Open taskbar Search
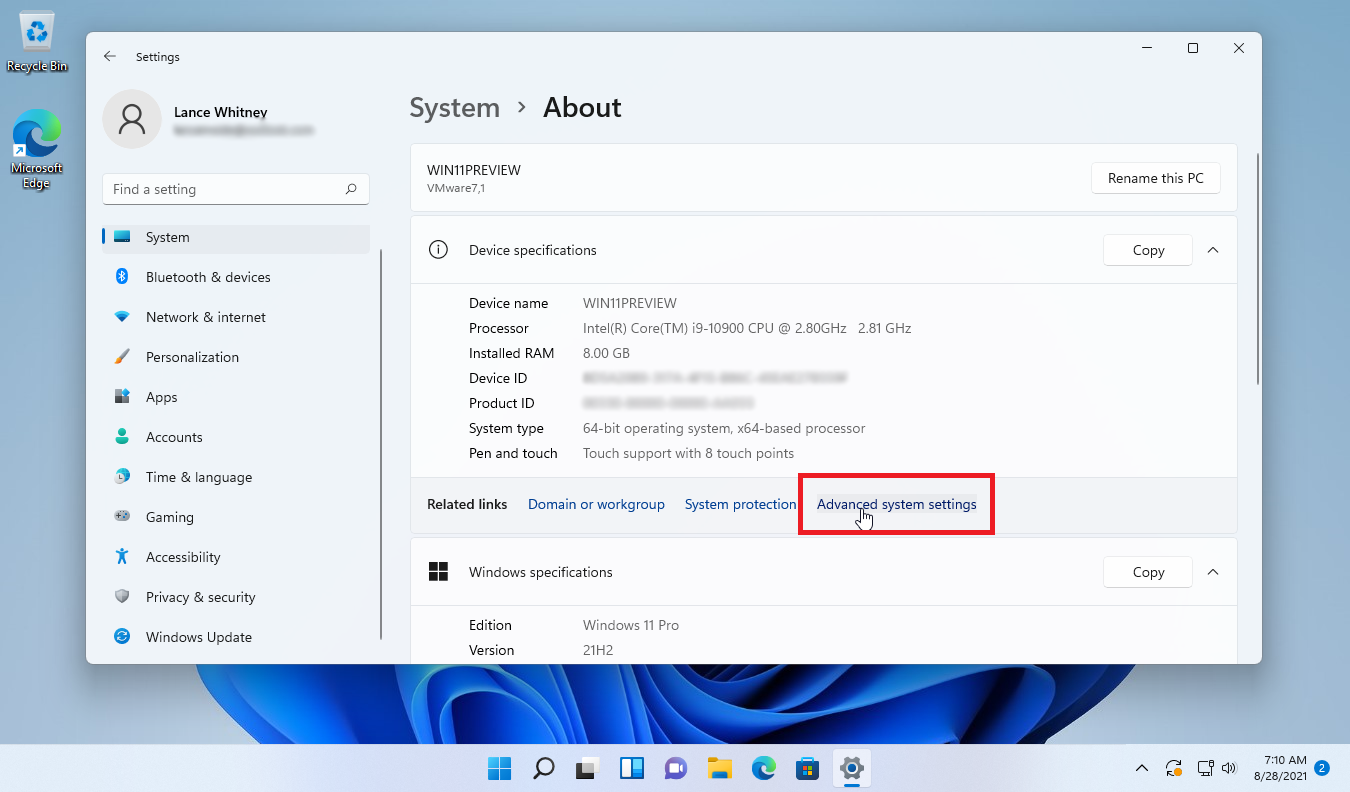This screenshot has height=792, width=1350. [x=543, y=768]
